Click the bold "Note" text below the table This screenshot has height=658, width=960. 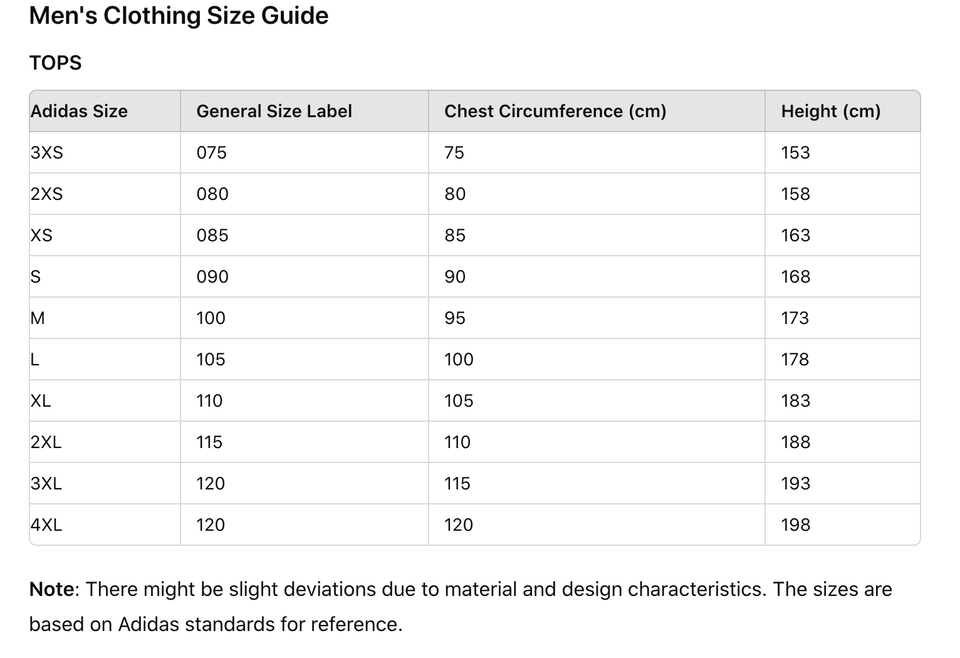52,589
